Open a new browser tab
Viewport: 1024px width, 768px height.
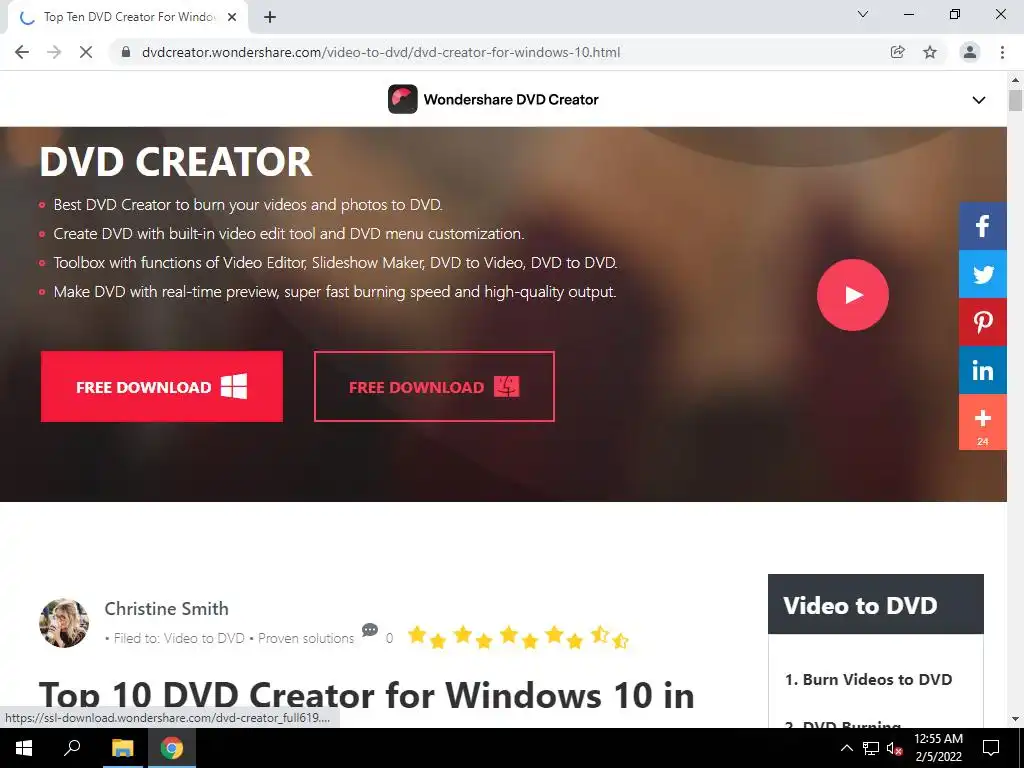(270, 18)
